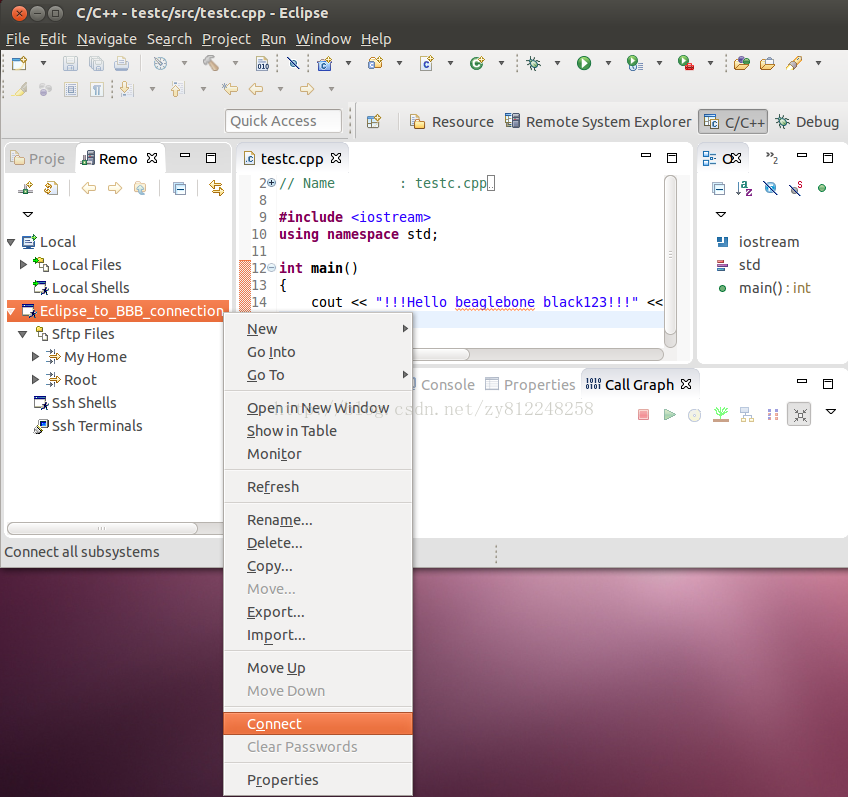The image size is (848, 797).
Task: Expand the My Home folder node
Action: pos(36,357)
